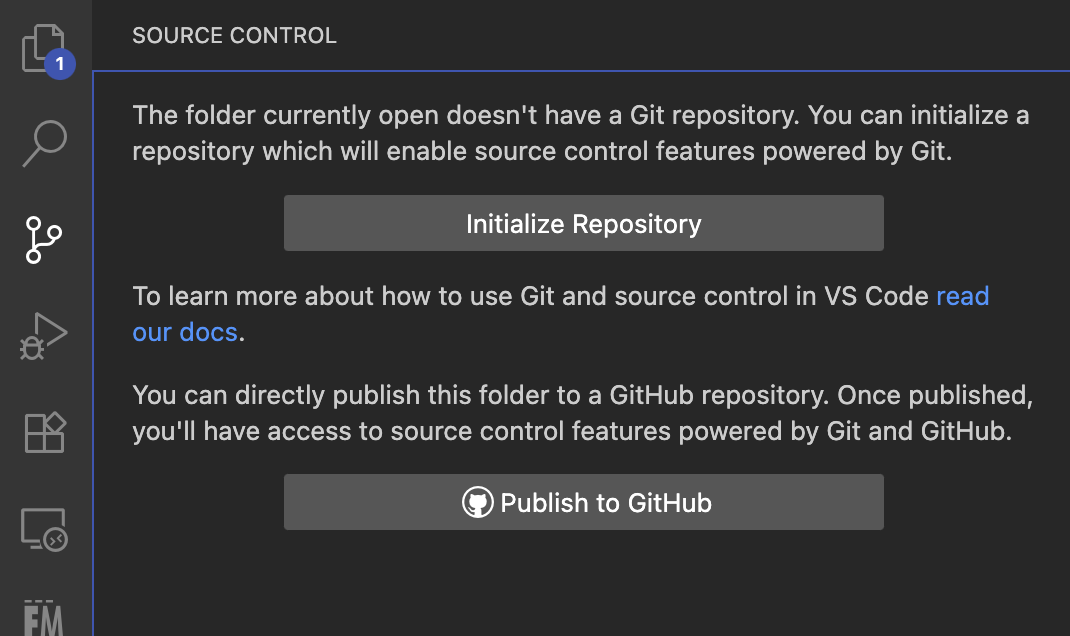The width and height of the screenshot is (1070, 636).
Task: Open the Explorer view in activity bar
Action: (x=44, y=48)
